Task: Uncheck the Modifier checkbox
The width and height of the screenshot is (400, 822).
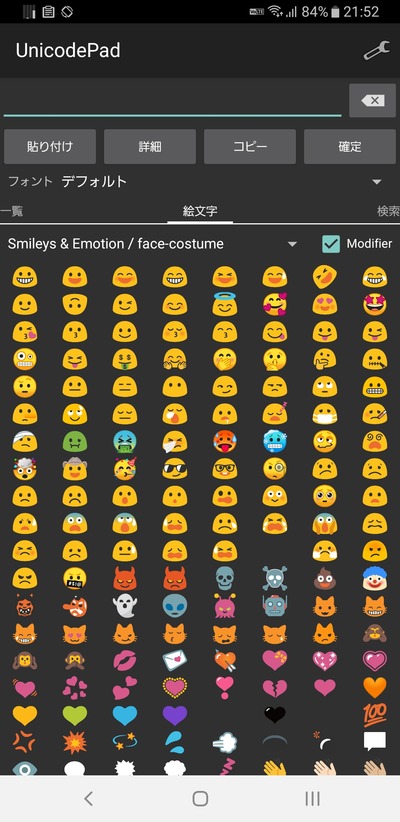Action: (331, 244)
